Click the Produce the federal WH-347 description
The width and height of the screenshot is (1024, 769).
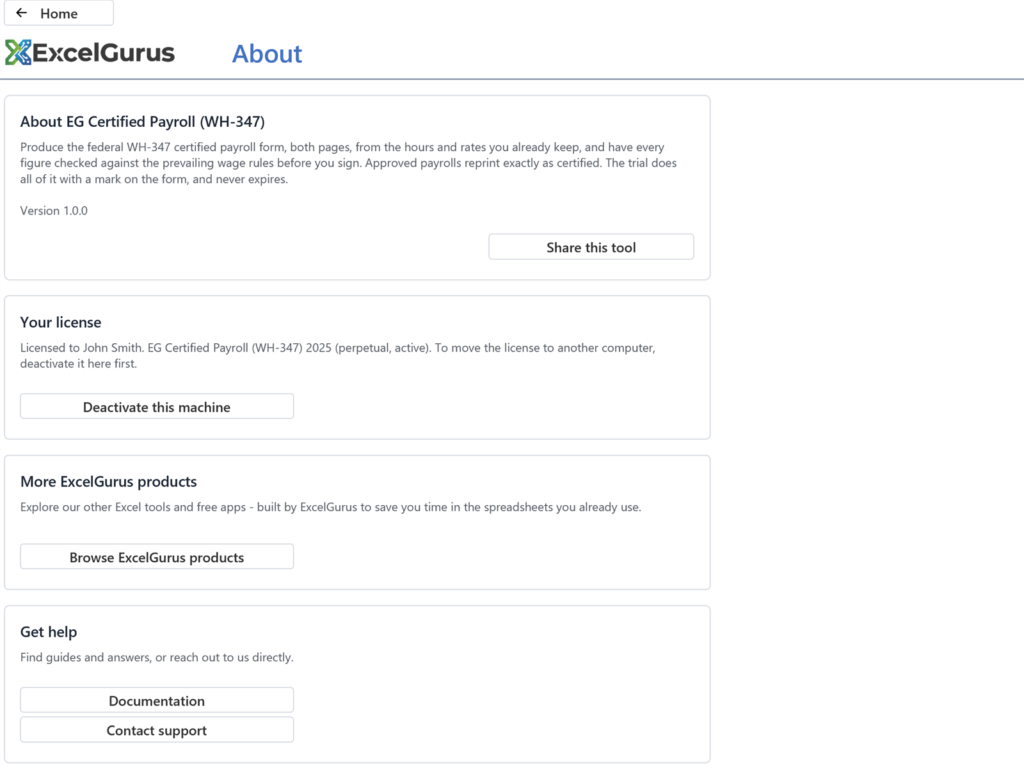348,163
